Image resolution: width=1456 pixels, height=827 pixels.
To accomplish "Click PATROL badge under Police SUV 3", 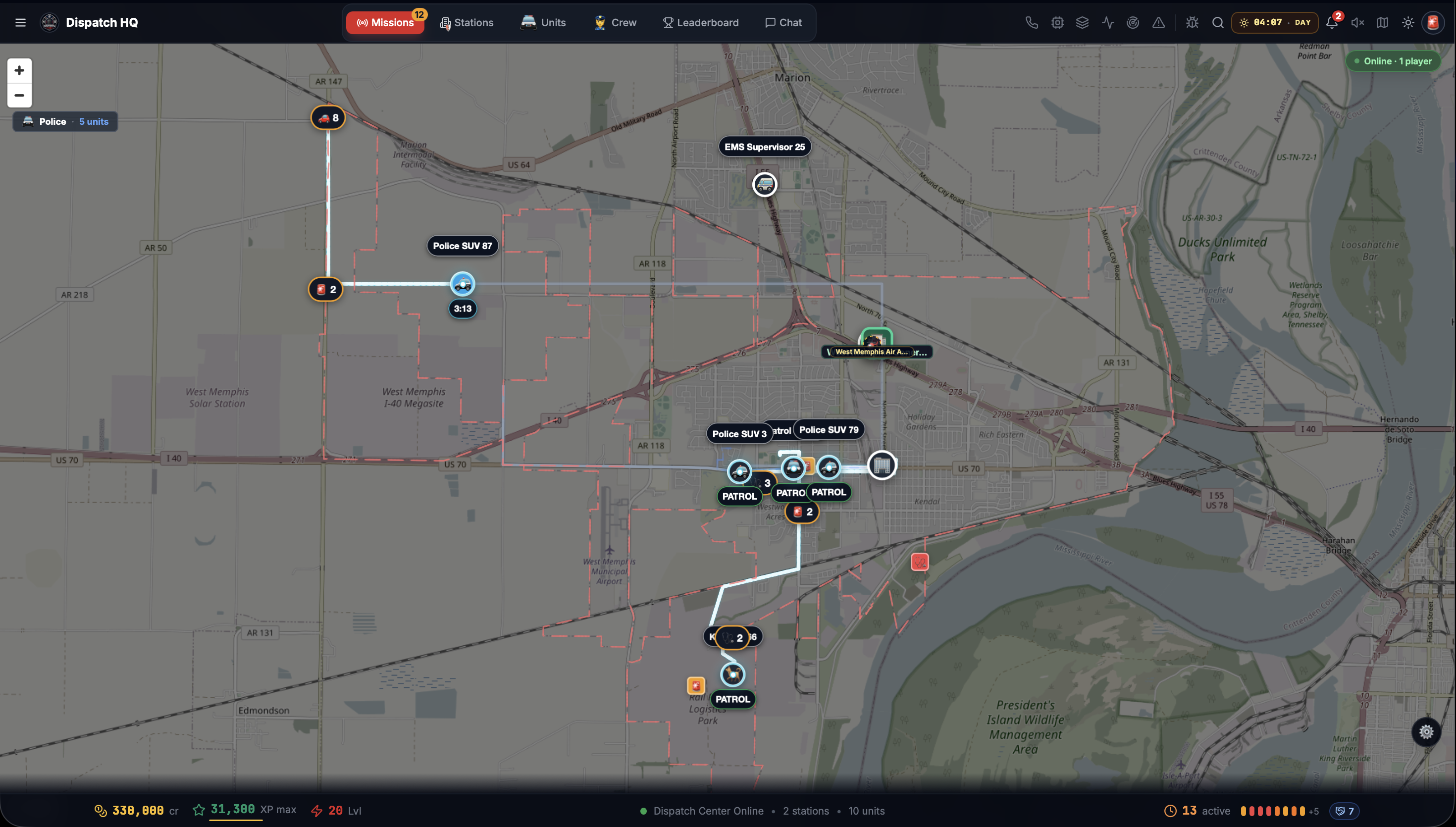I will click(x=739, y=496).
